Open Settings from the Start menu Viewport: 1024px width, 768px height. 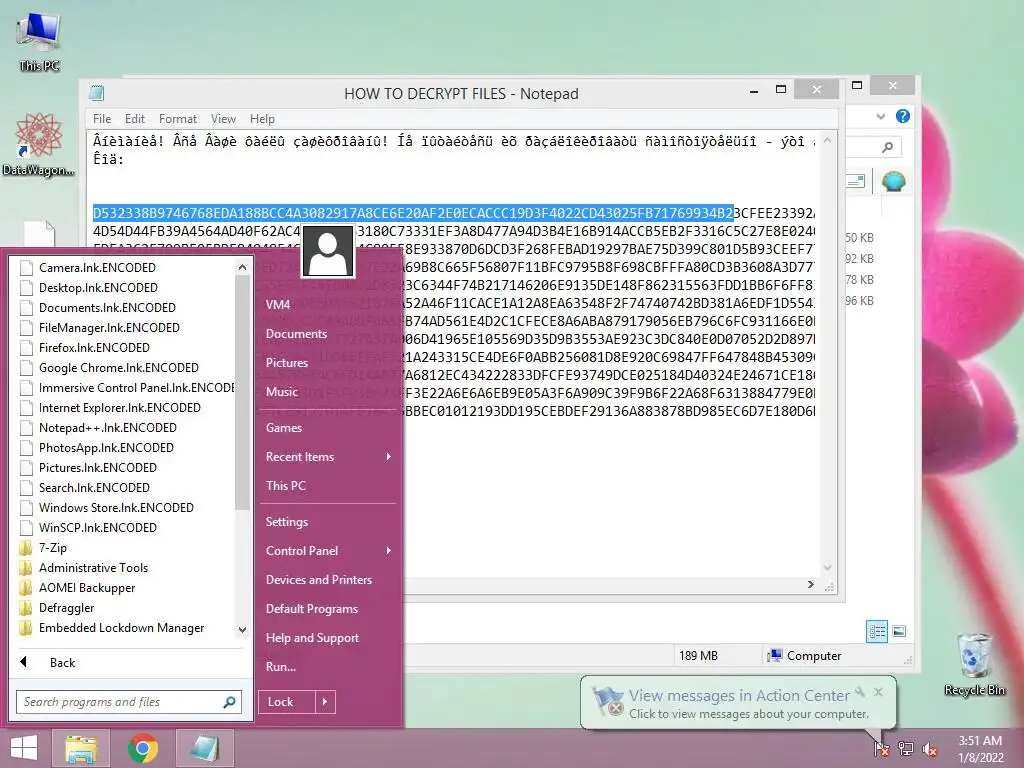tap(287, 522)
